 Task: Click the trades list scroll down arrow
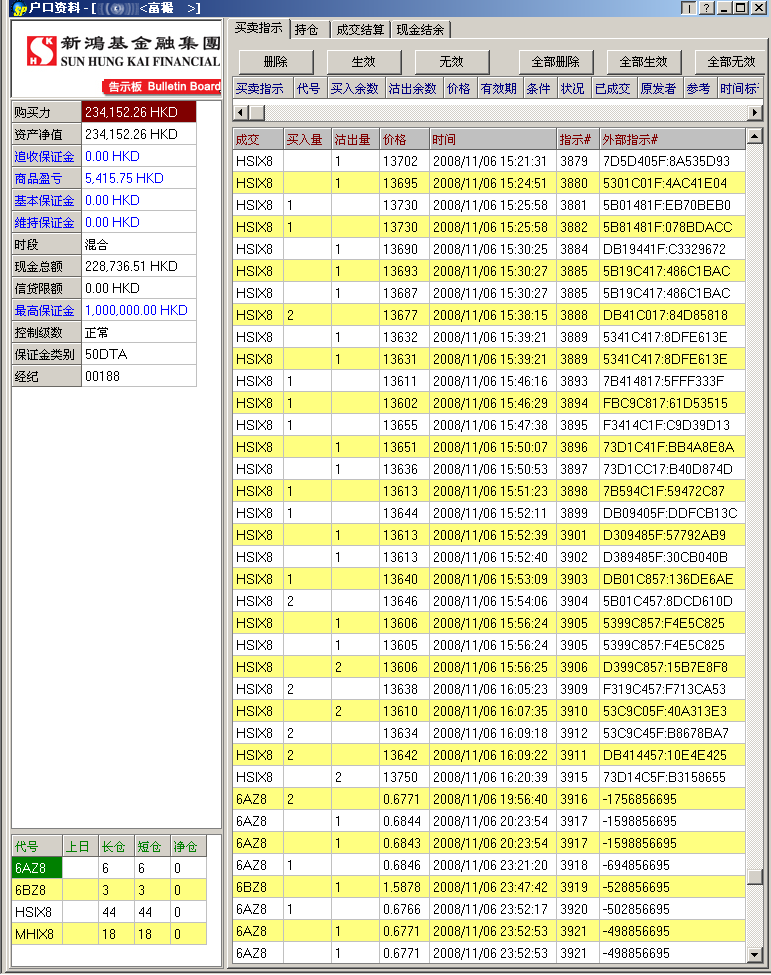(x=755, y=954)
